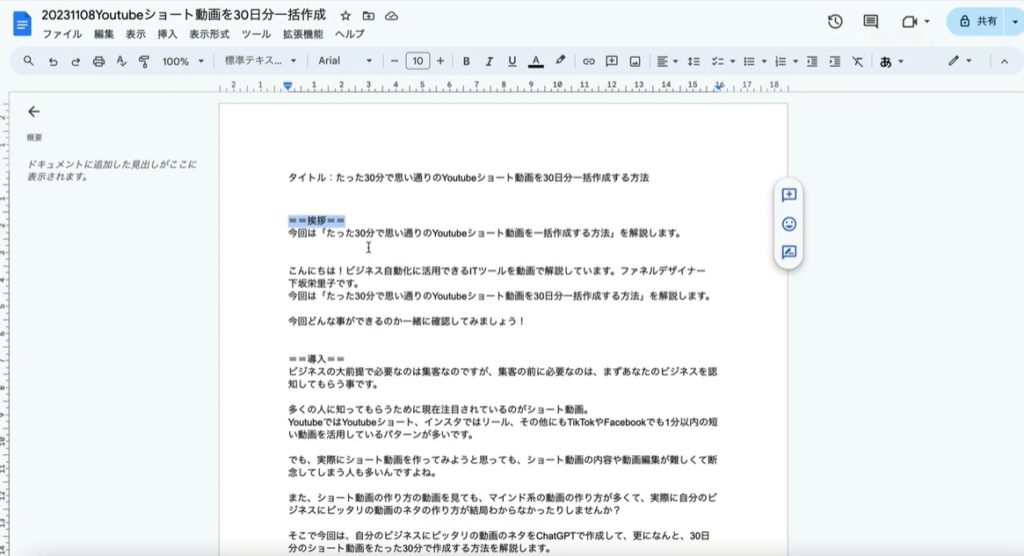Open the comments history icon

pos(871,21)
